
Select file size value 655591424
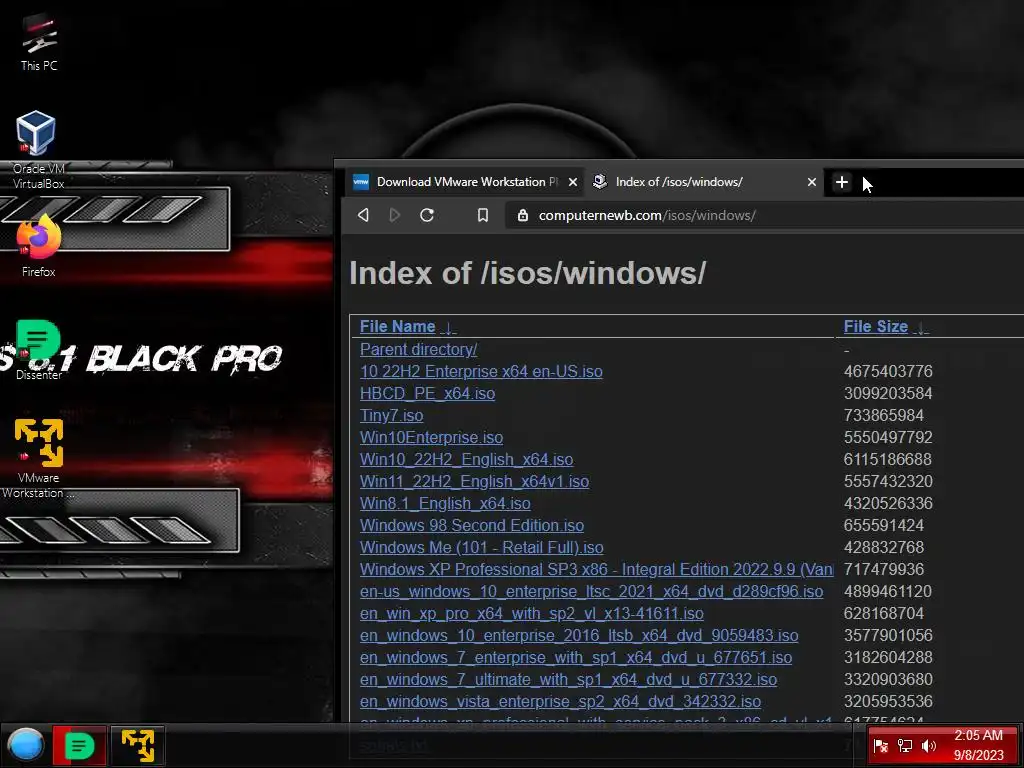pos(884,526)
